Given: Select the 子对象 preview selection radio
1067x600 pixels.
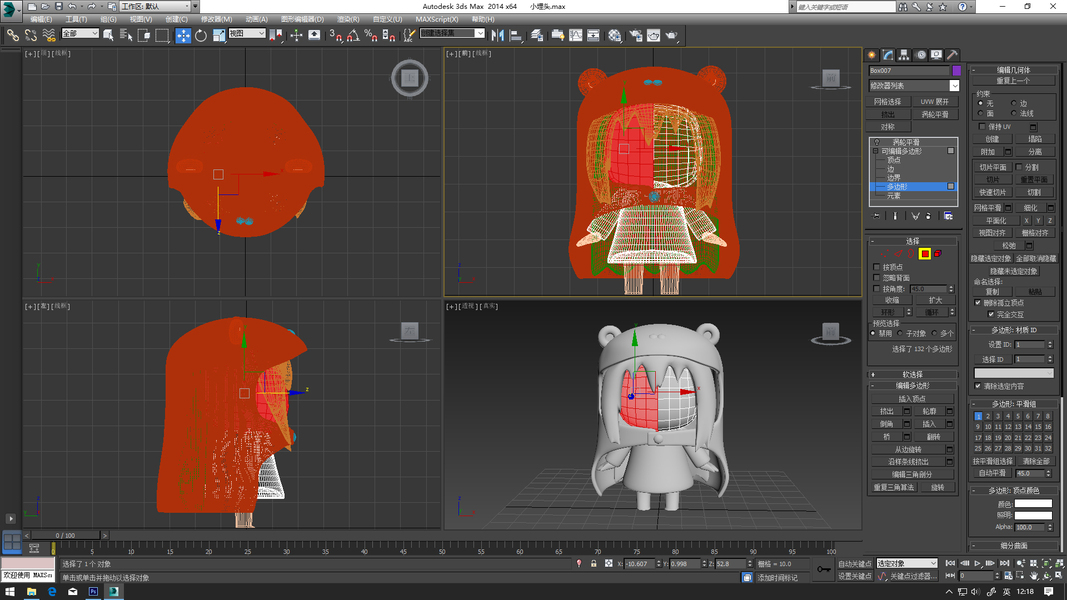Looking at the screenshot, I should click(x=900, y=333).
